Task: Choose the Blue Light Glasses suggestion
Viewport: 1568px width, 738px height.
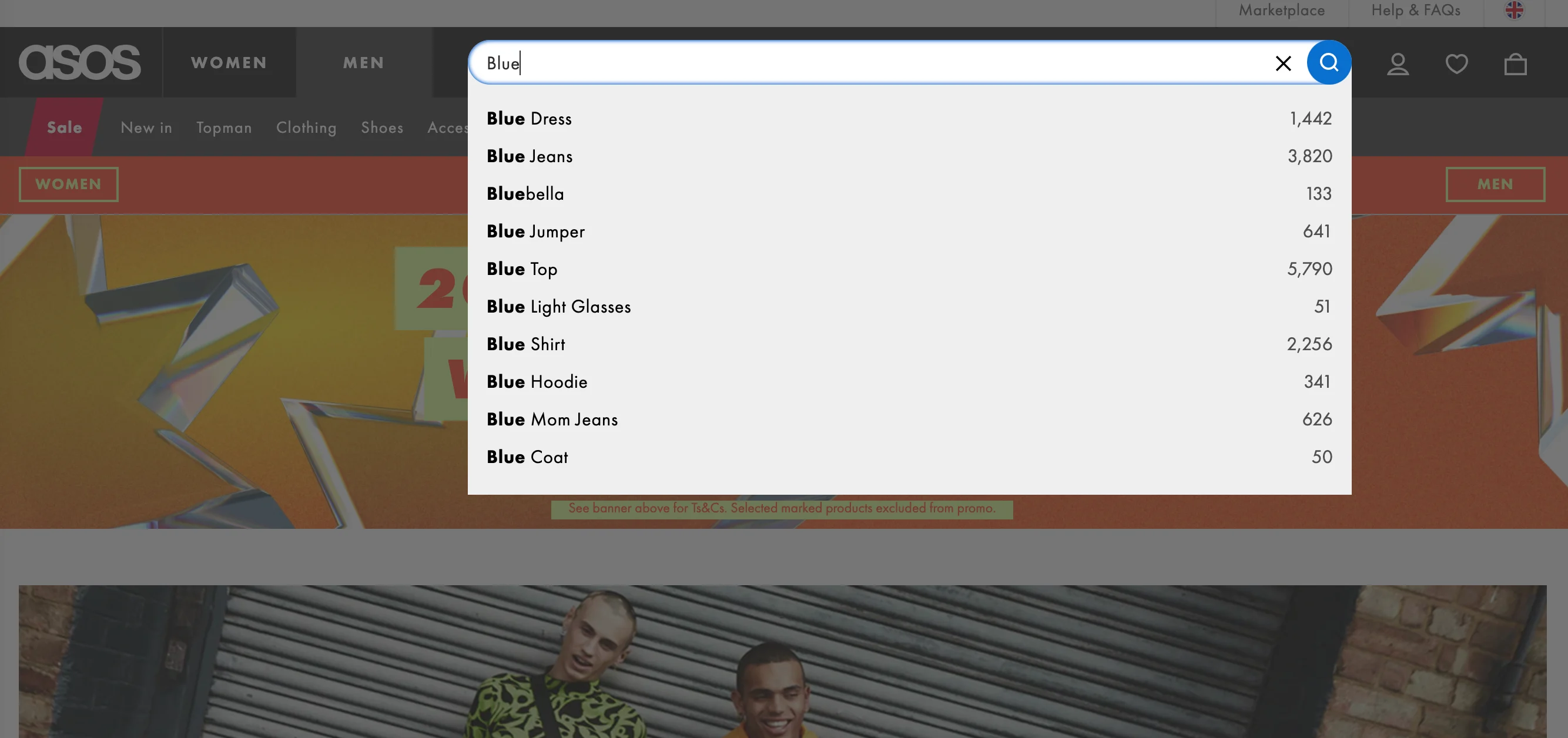Action: 909,307
